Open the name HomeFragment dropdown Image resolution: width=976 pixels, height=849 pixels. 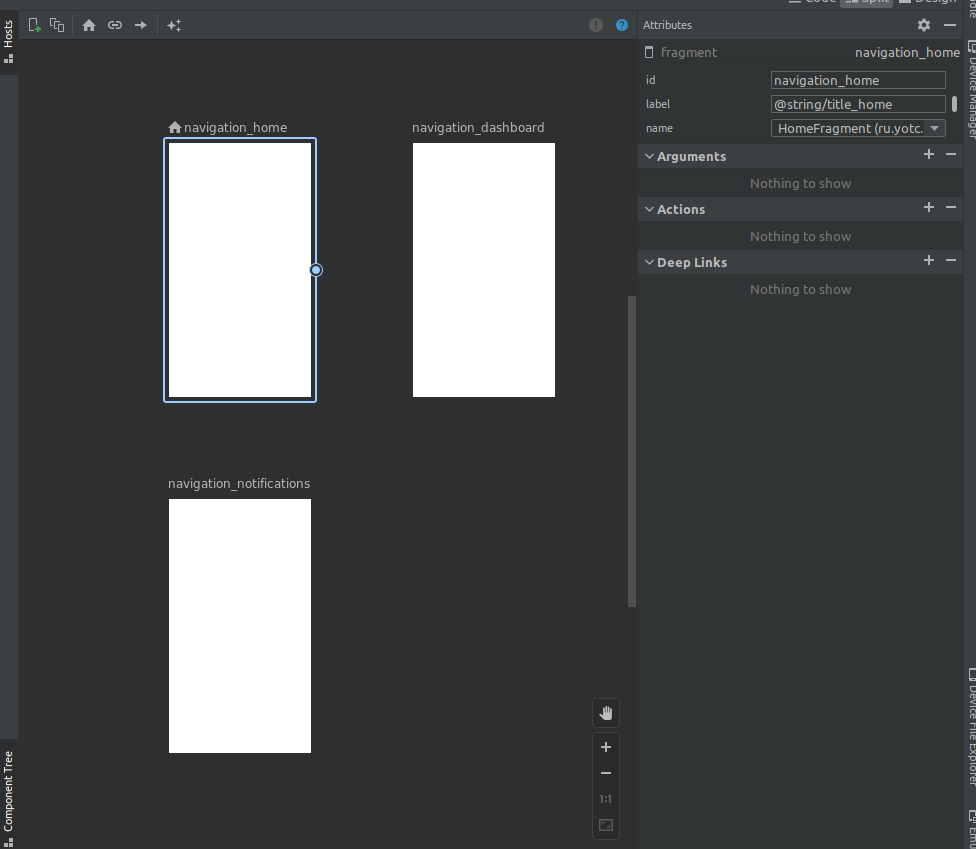tap(858, 128)
